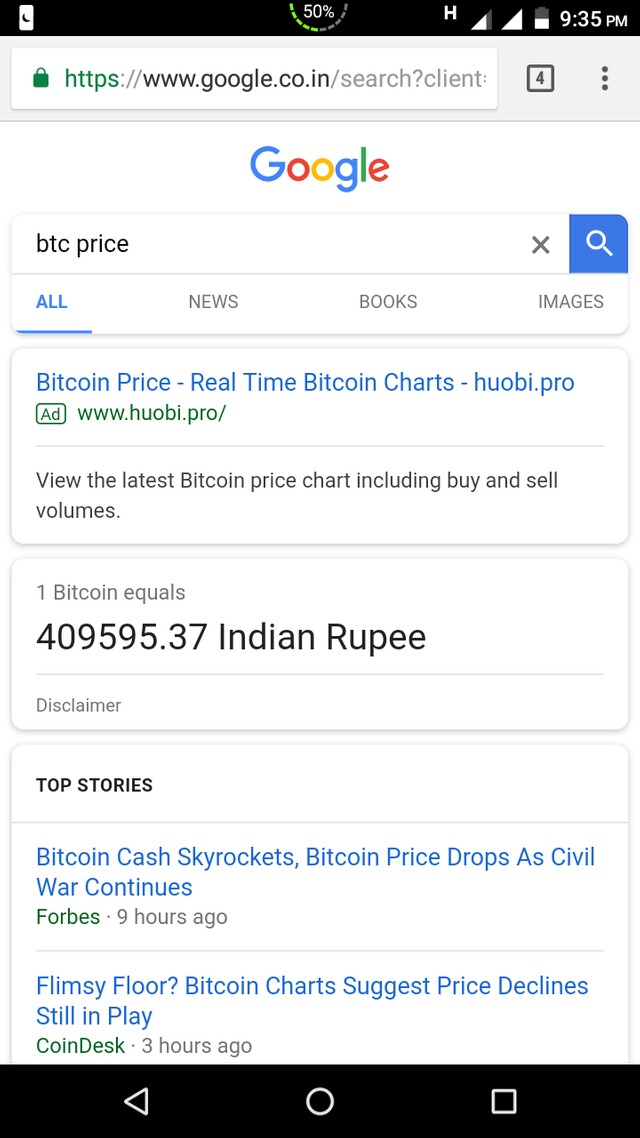Tap the Chrome address bar URL
Screen dimensions: 640x1138
[x=275, y=78]
